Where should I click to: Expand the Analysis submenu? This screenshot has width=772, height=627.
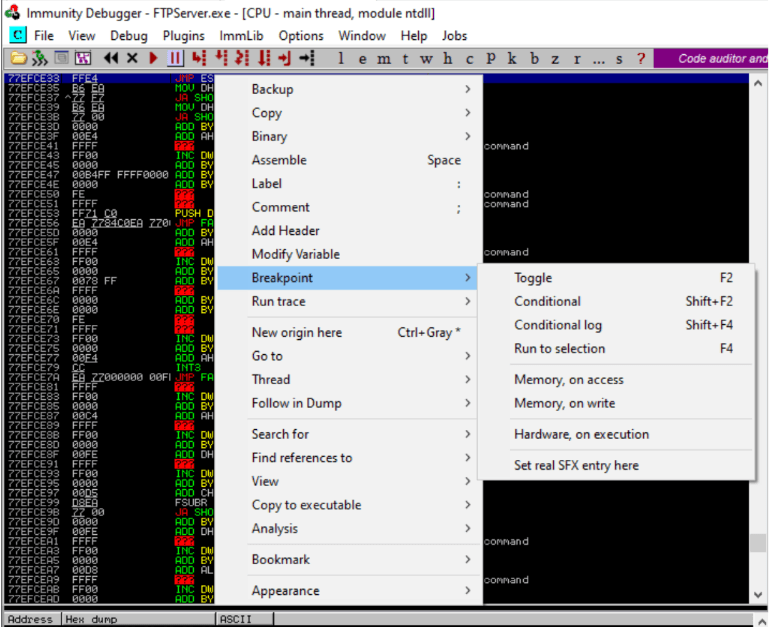tap(349, 529)
